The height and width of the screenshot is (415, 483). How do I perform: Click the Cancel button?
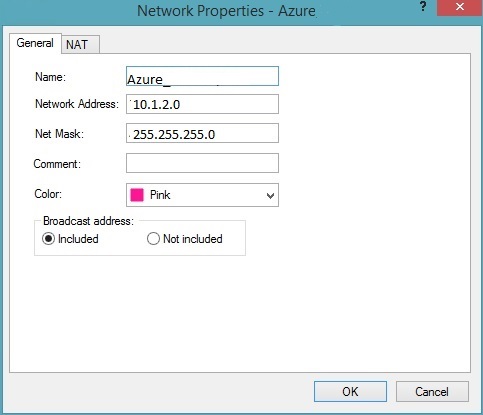pyautogui.click(x=432, y=392)
